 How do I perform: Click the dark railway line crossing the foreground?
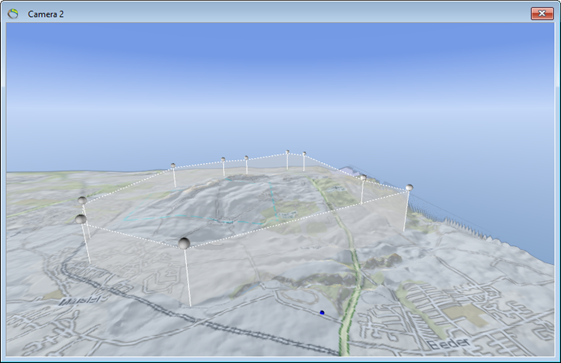pyautogui.click(x=200, y=319)
